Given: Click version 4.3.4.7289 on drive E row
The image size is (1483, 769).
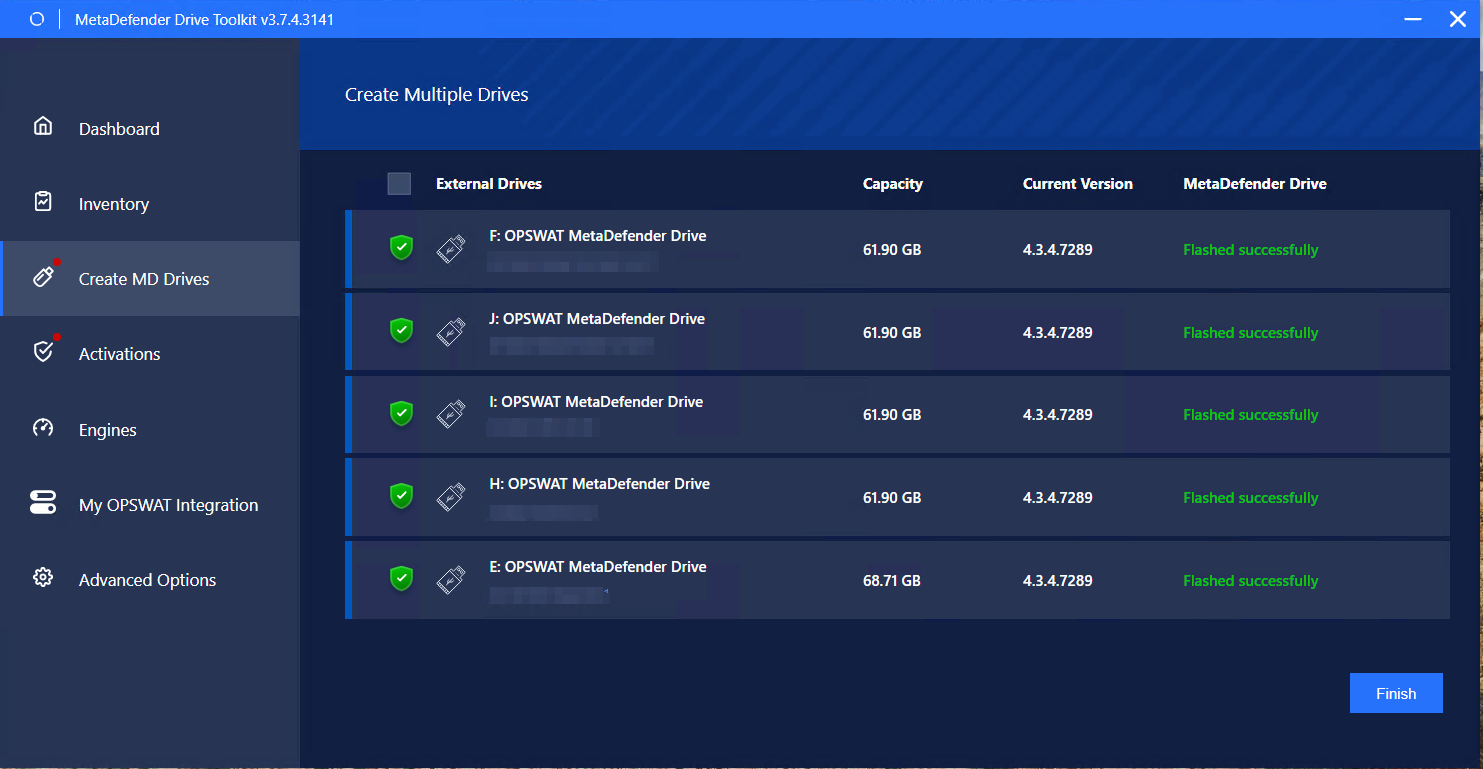Looking at the screenshot, I should coord(1058,581).
